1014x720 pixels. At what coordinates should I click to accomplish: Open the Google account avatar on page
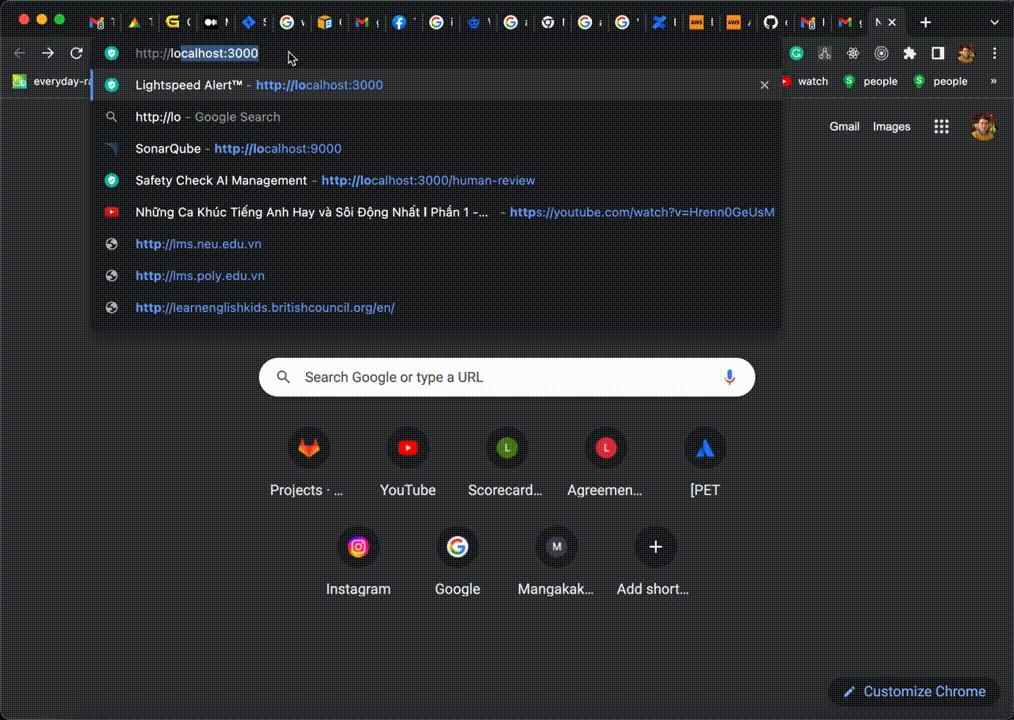[x=984, y=127]
